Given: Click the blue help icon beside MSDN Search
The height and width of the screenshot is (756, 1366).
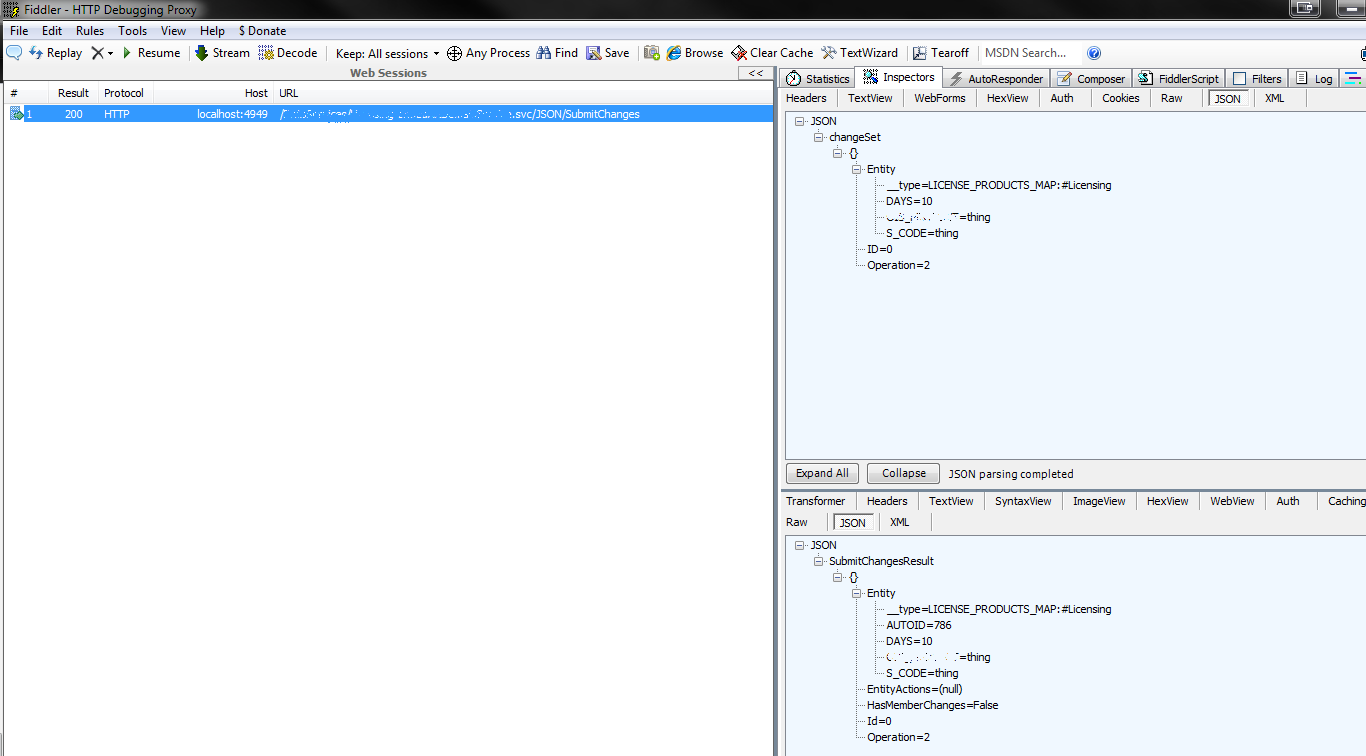Looking at the screenshot, I should click(x=1094, y=53).
